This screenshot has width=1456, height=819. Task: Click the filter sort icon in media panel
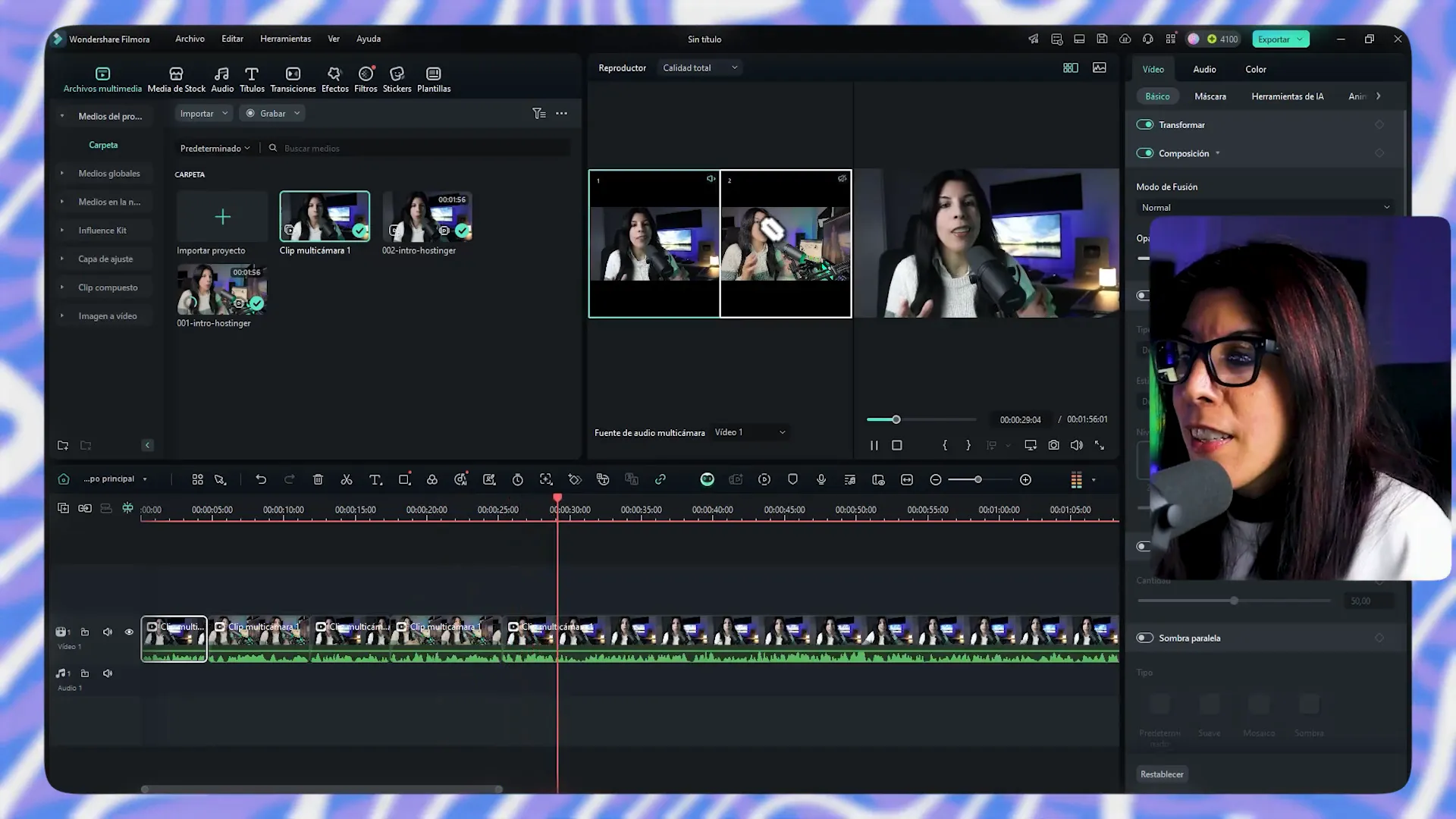click(x=539, y=113)
